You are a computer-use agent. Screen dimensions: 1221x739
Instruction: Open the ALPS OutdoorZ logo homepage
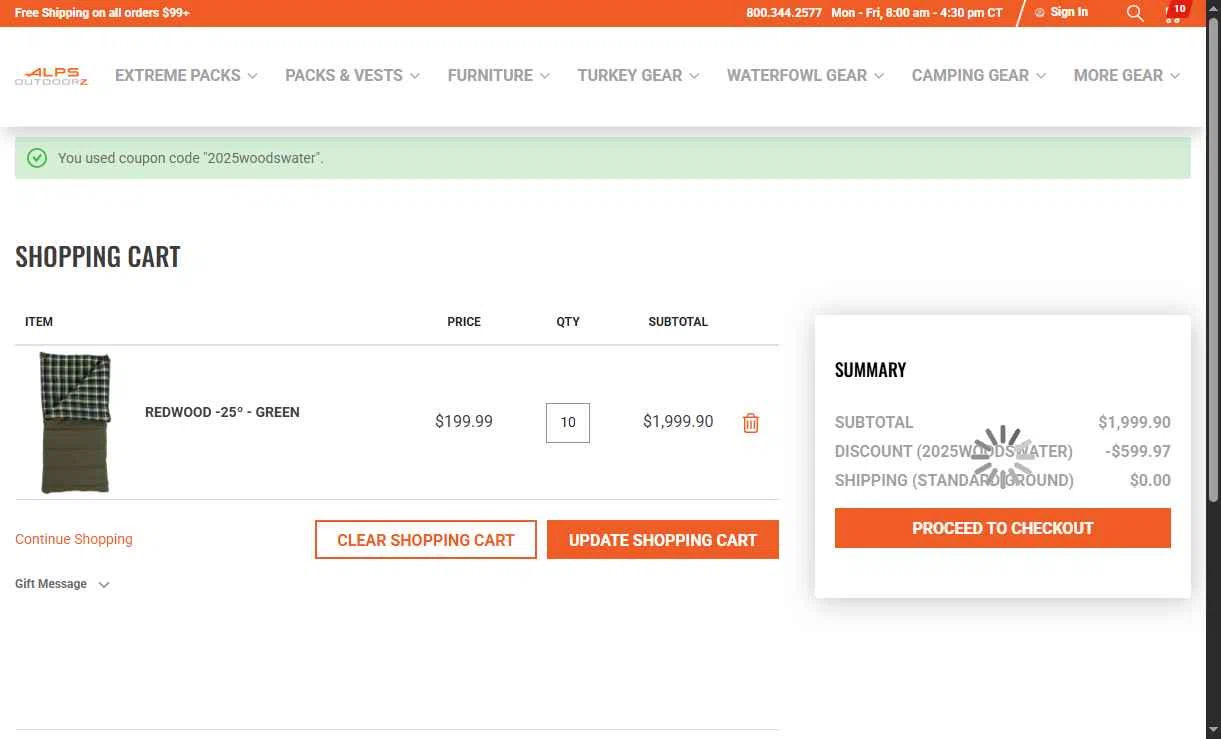tap(51, 76)
